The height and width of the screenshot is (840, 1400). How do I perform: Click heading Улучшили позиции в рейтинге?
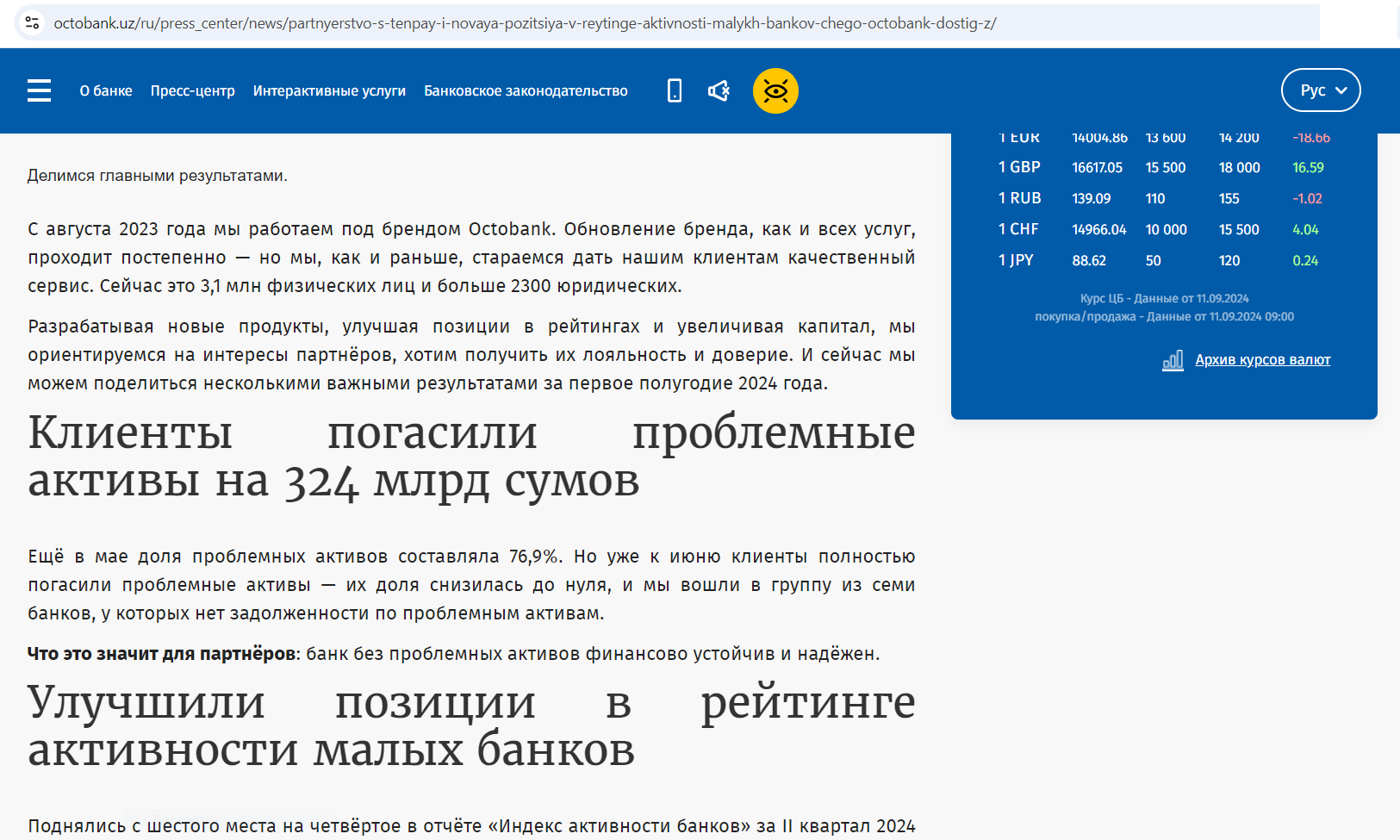(x=470, y=726)
